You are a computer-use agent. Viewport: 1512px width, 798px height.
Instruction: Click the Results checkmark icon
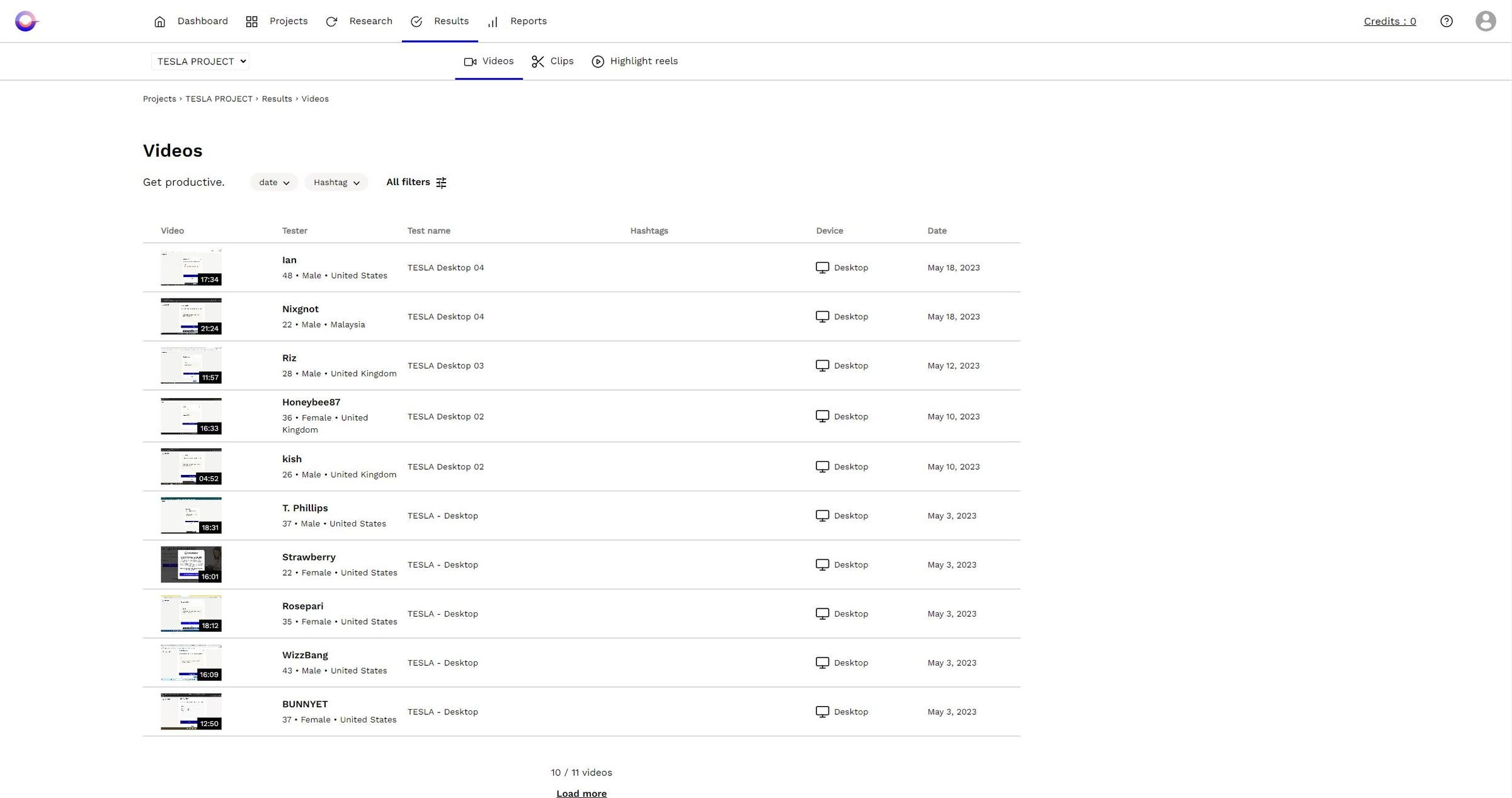pyautogui.click(x=416, y=21)
